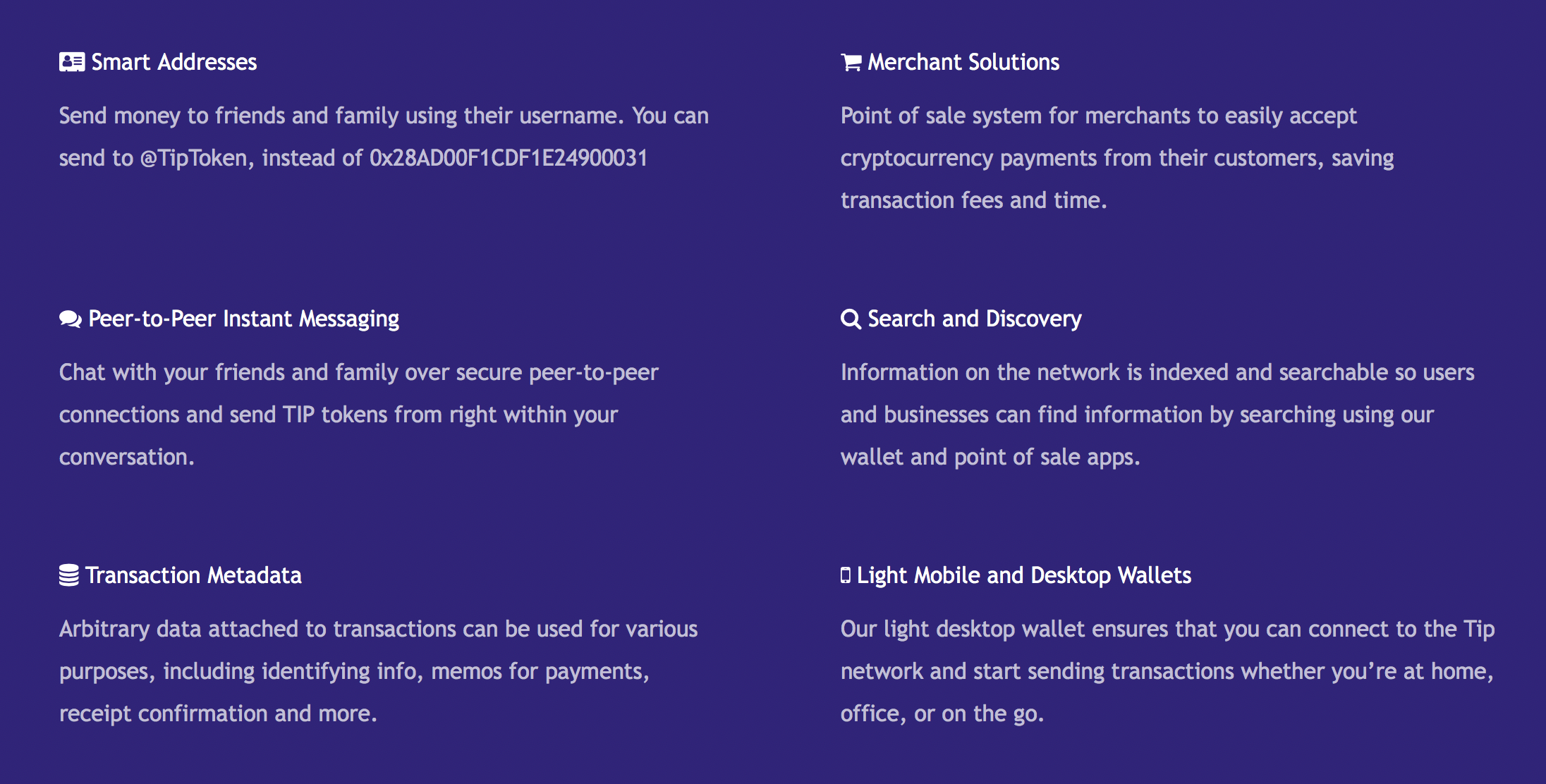Click the chat bubbles icon for Instant Messaging
Image resolution: width=1546 pixels, height=784 pixels.
click(71, 319)
